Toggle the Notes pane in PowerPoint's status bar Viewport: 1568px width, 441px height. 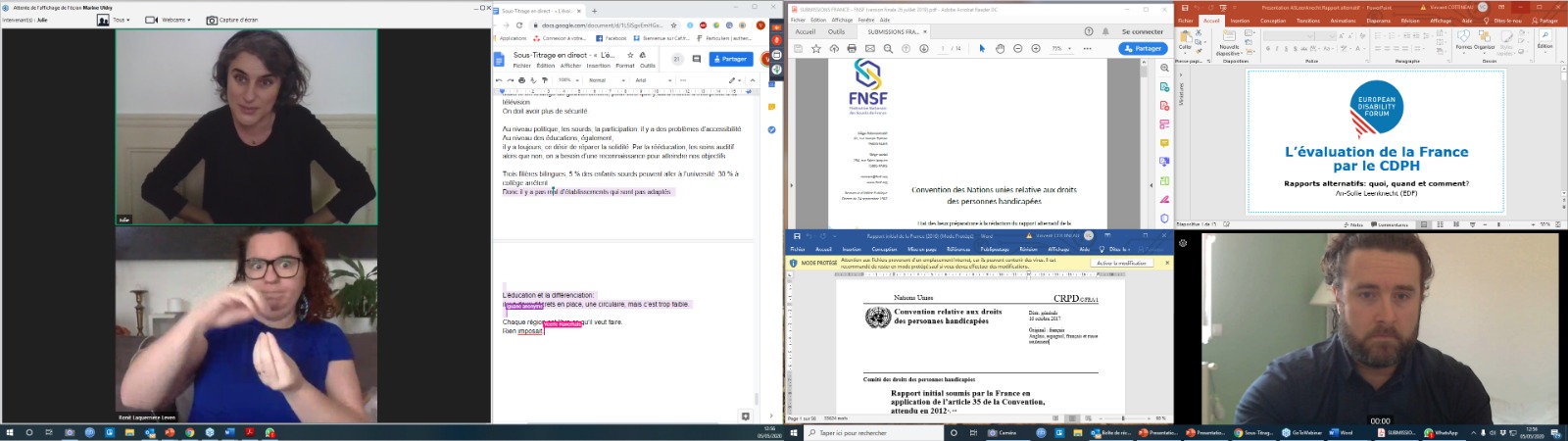tap(1354, 224)
